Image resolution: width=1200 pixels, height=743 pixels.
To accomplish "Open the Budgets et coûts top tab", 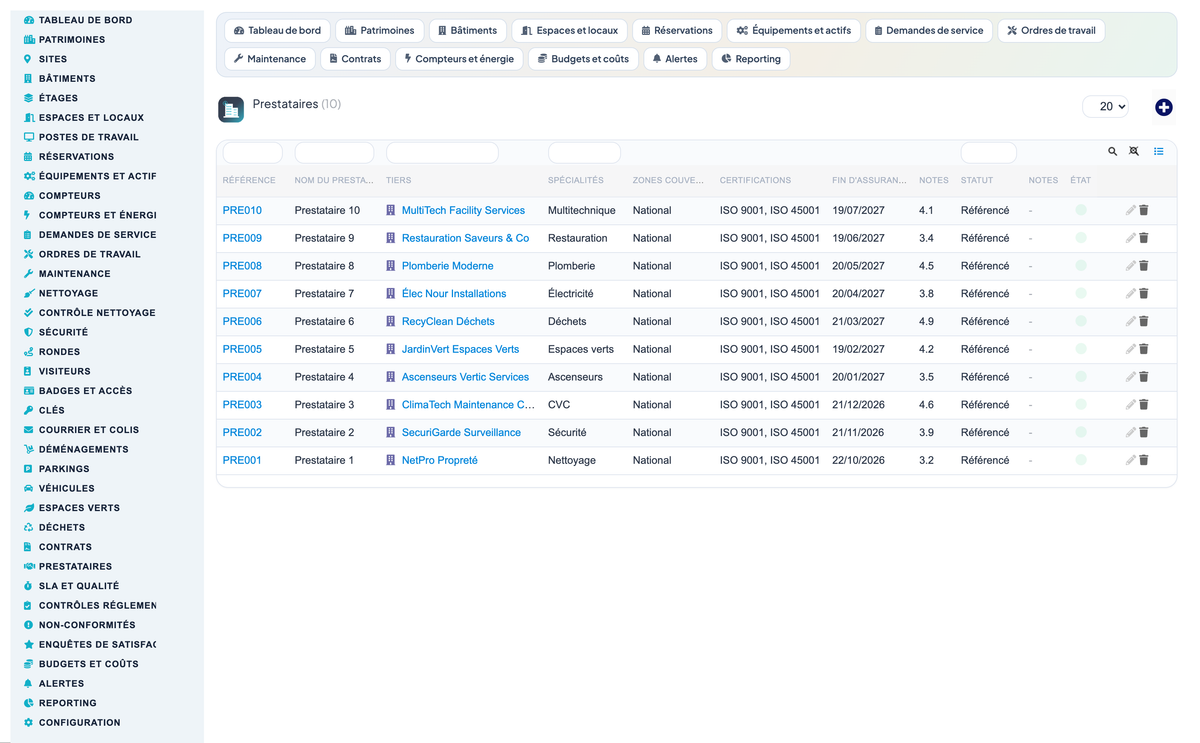I will click(583, 59).
